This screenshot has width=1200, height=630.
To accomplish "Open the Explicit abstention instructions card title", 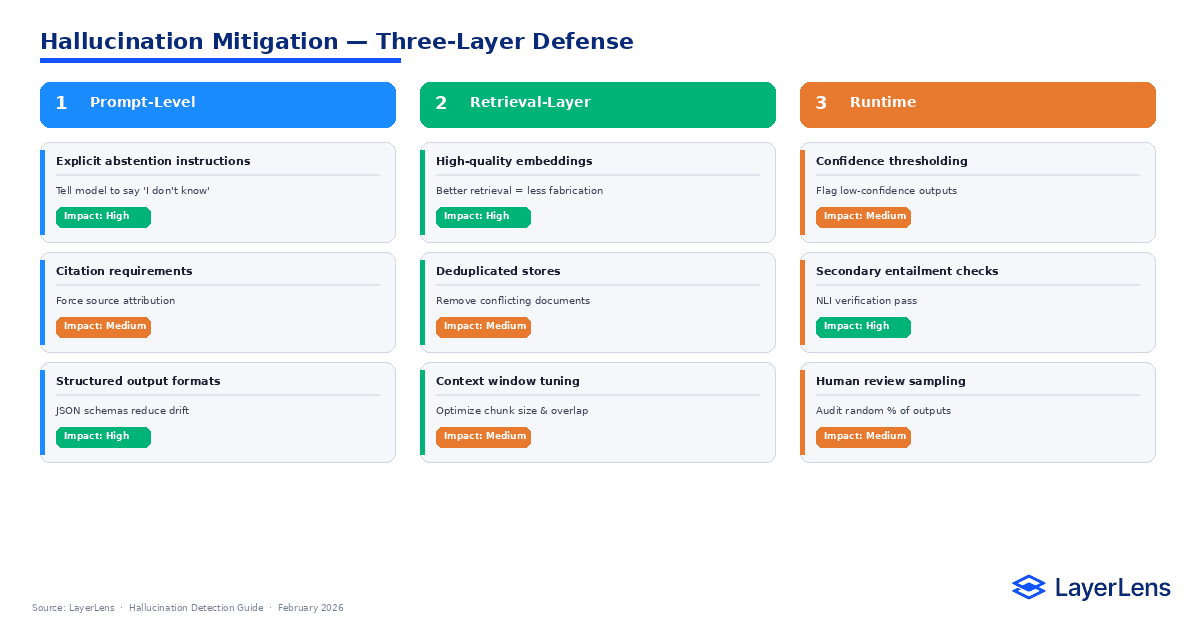I will coord(153,161).
